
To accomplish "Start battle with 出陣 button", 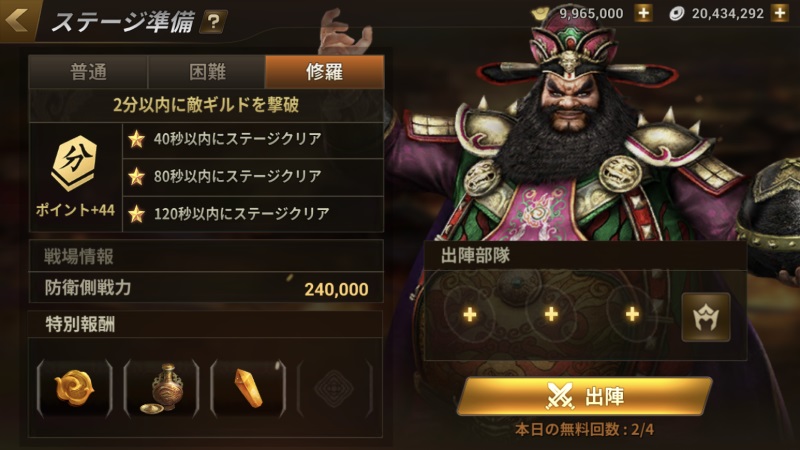I will (585, 396).
